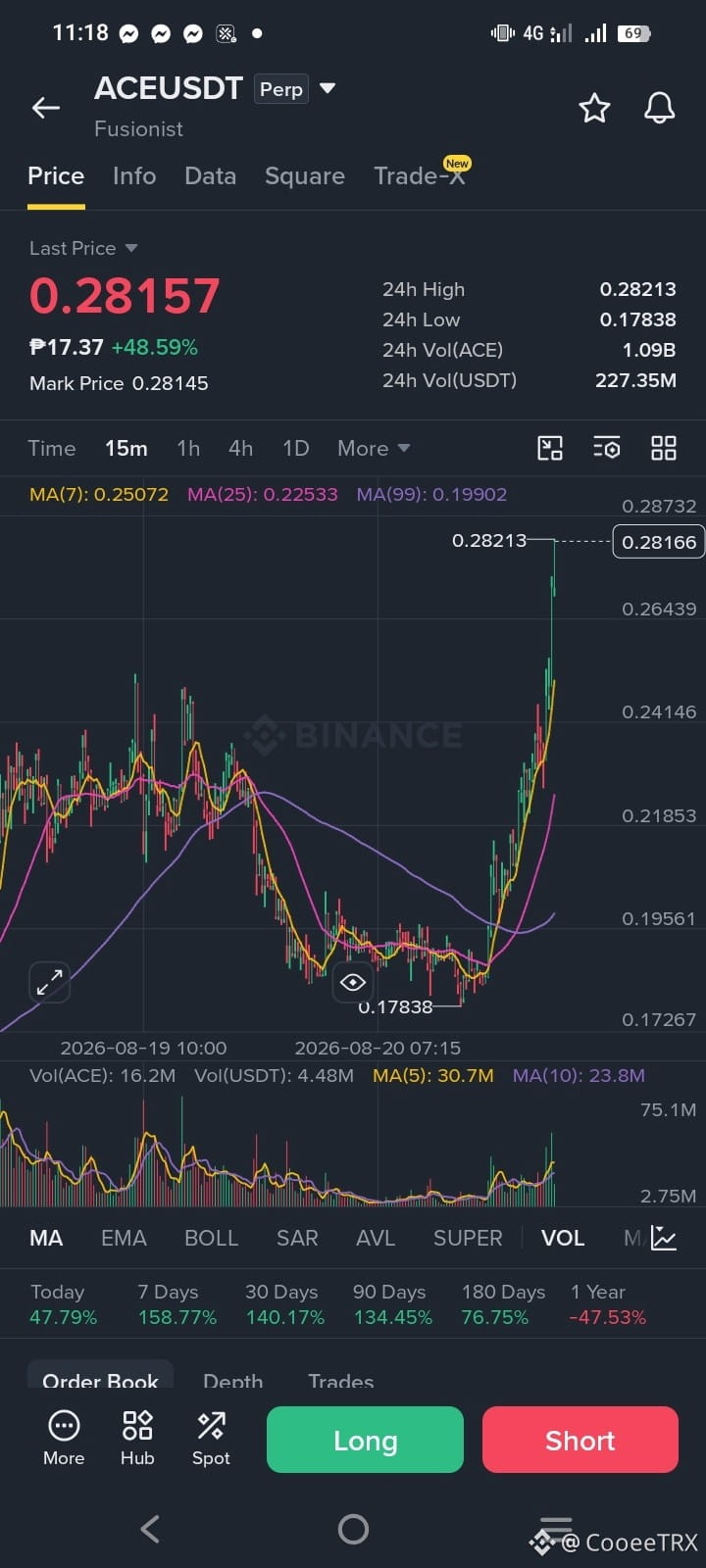706x1568 pixels.
Task: Open indicator settings icon beside VOL row
Action: (664, 1238)
